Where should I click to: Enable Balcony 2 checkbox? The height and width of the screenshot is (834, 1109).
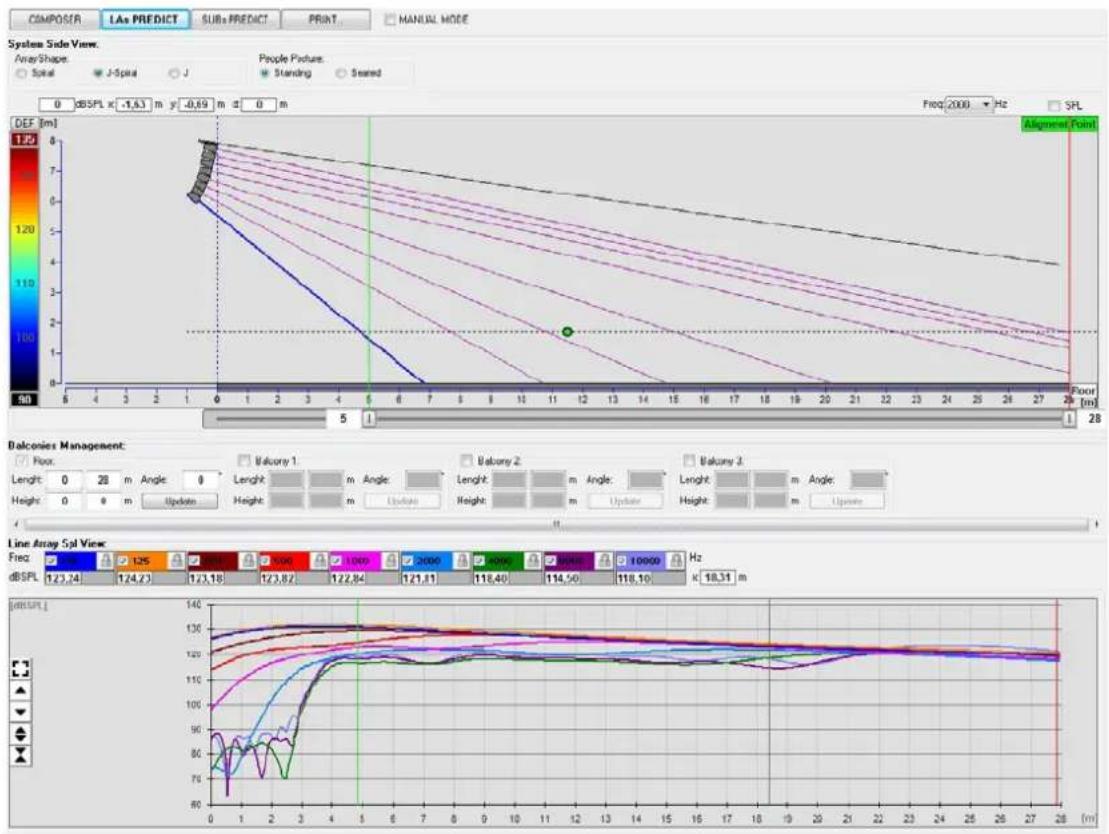click(x=467, y=461)
